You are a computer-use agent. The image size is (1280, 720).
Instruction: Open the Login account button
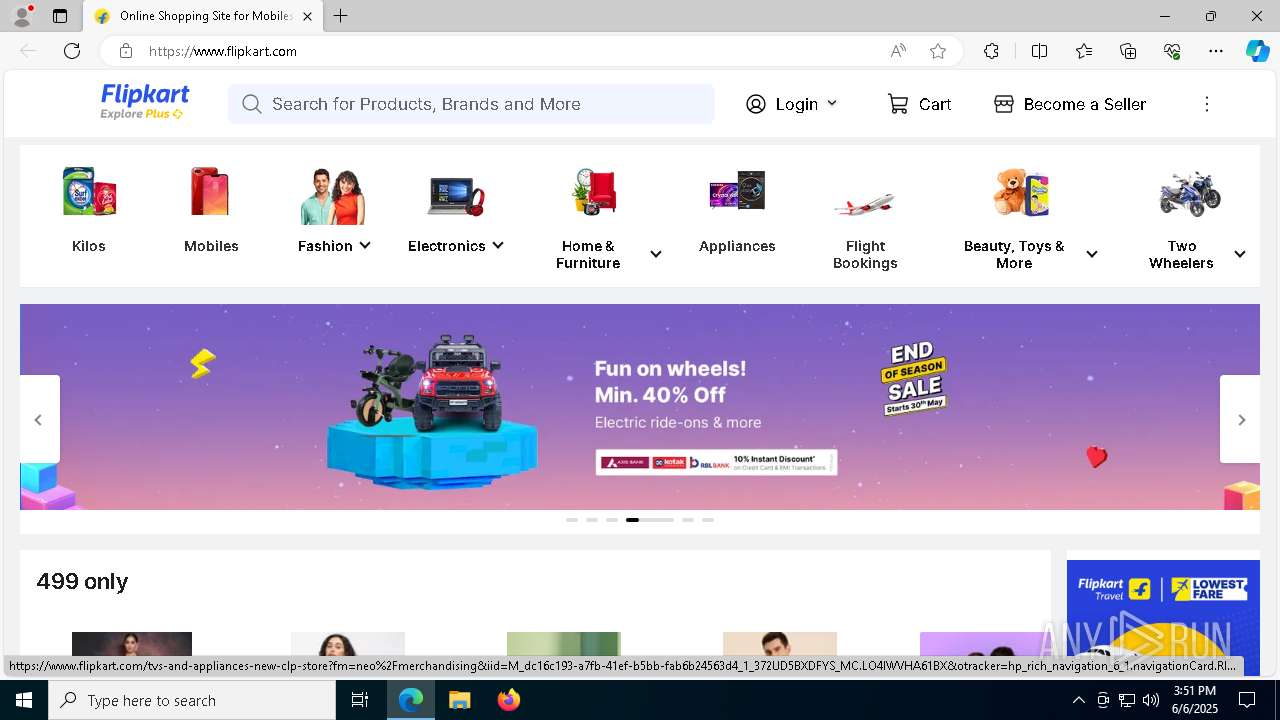pos(791,104)
